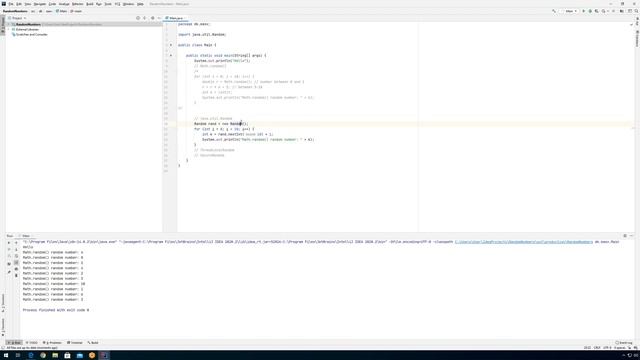Open the Event Log button

click(624, 343)
